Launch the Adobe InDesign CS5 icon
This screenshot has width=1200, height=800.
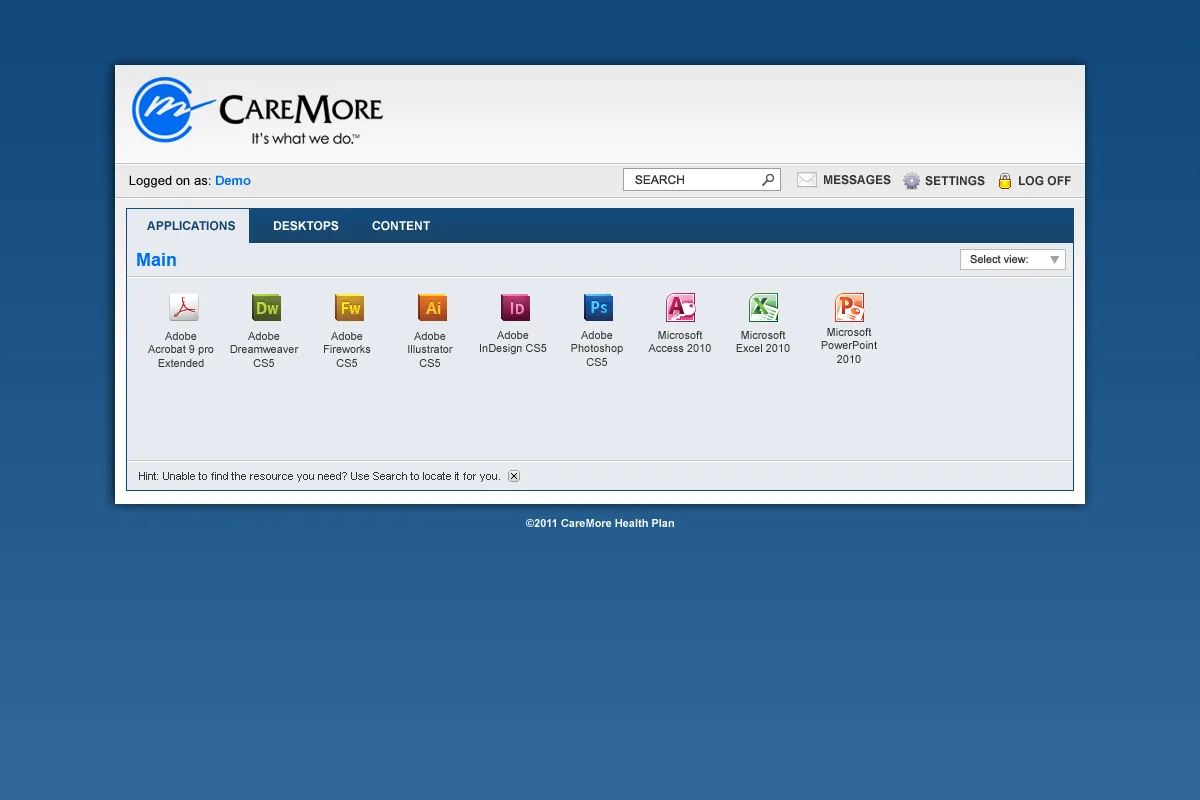515,307
